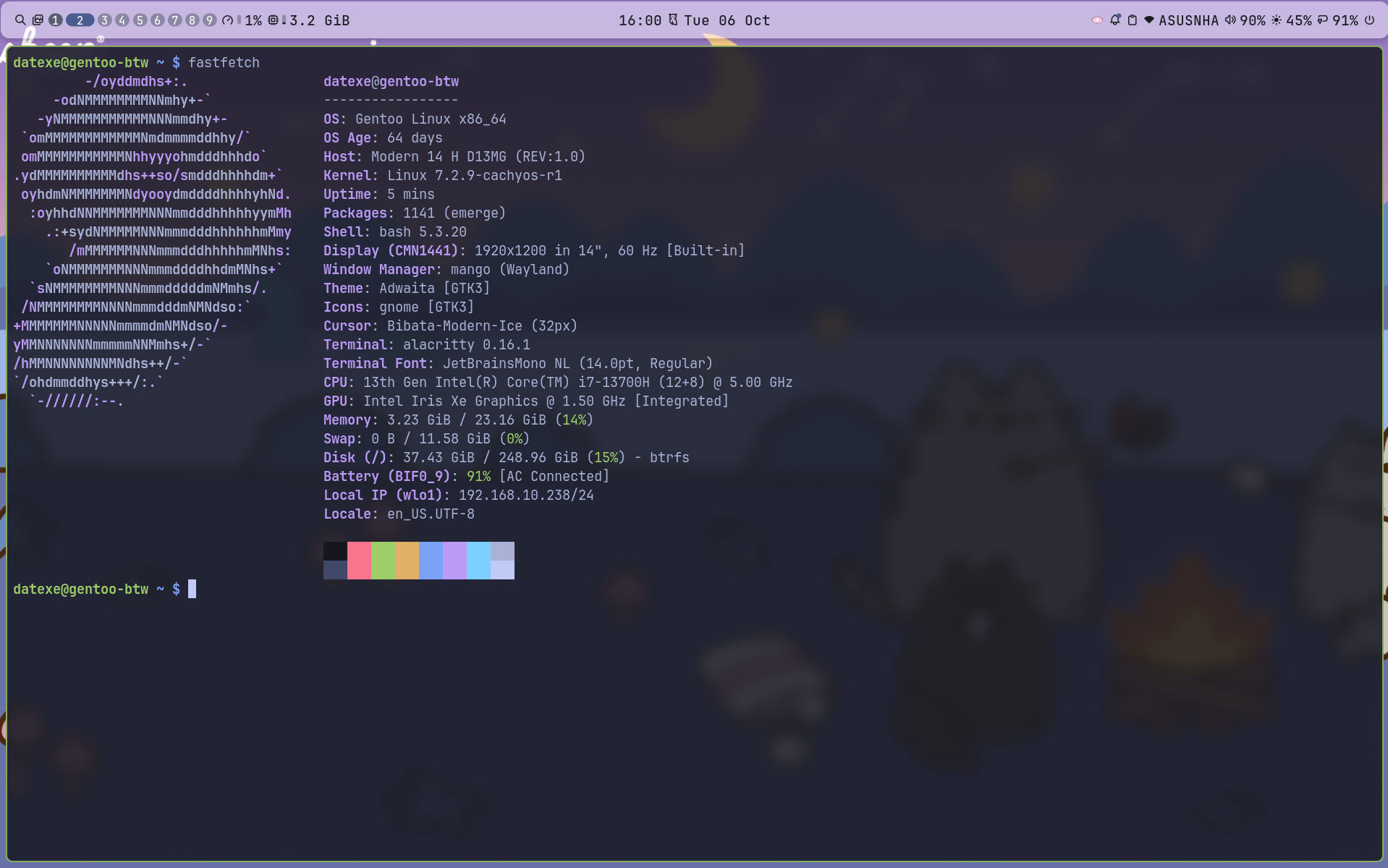Click the pink-red color block in the palette

click(359, 561)
